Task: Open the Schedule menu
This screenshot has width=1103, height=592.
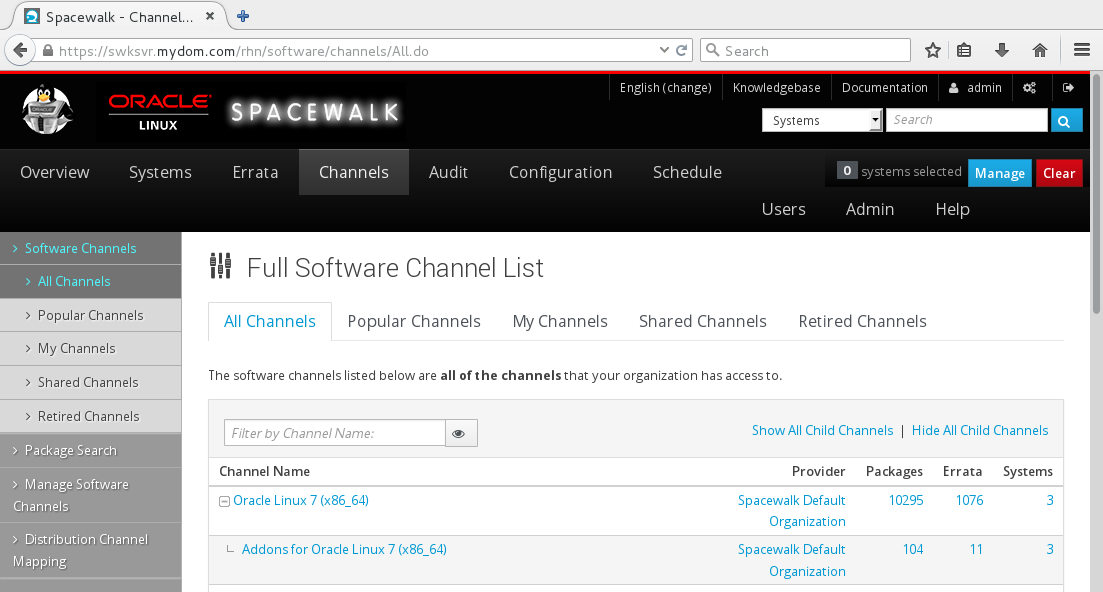Action: click(x=687, y=172)
